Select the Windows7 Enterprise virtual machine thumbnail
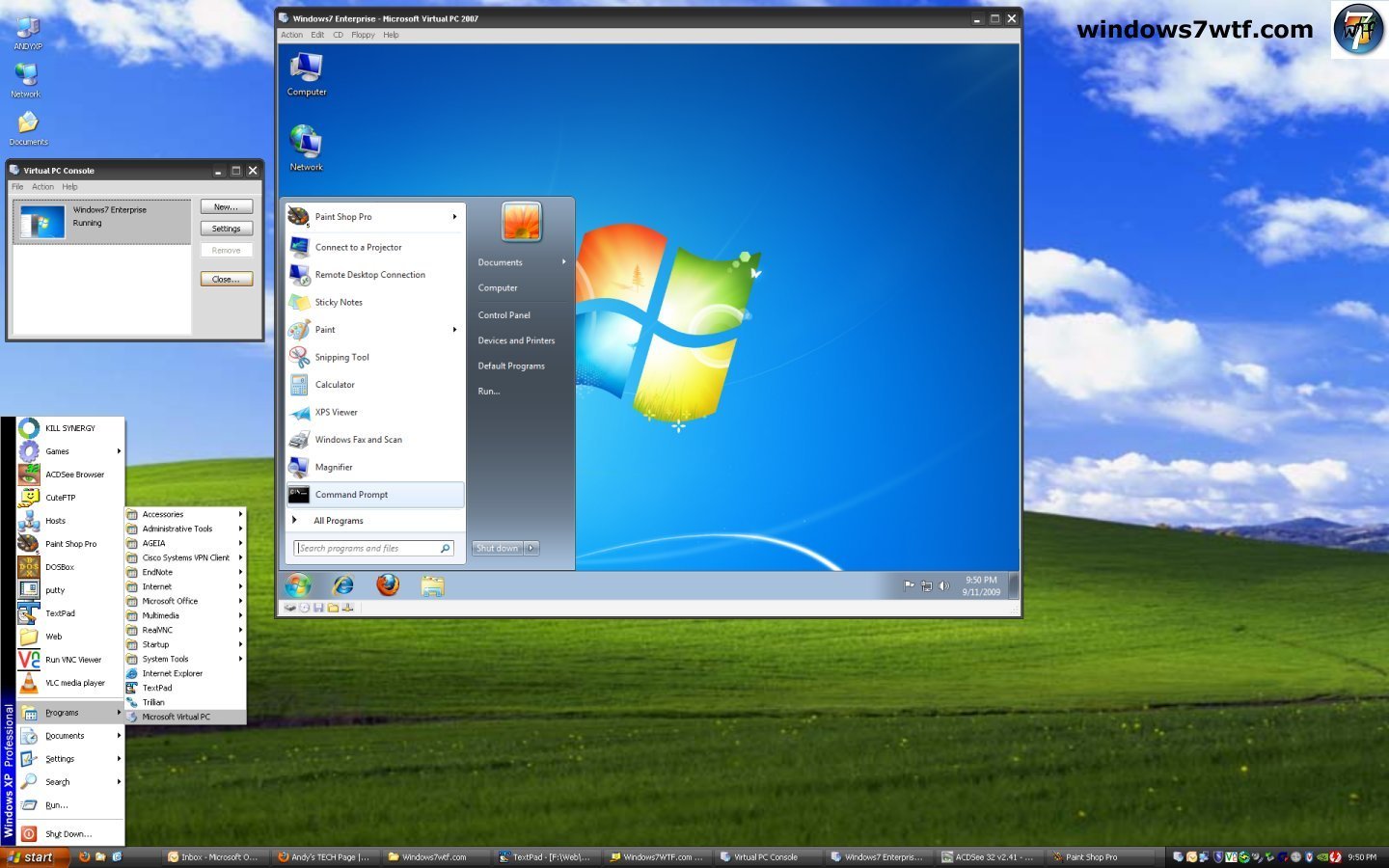The image size is (1389, 868). (42, 223)
